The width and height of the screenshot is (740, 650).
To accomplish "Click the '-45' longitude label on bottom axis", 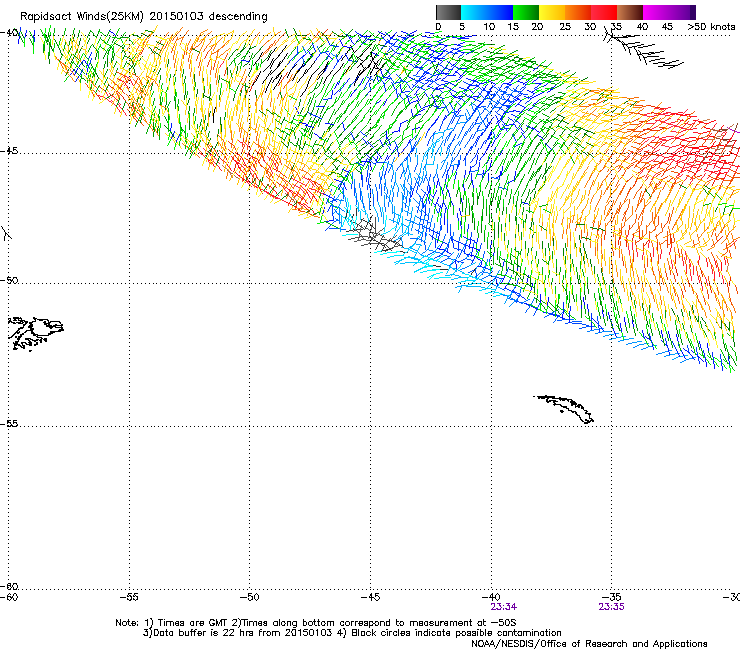I will tap(370, 597).
